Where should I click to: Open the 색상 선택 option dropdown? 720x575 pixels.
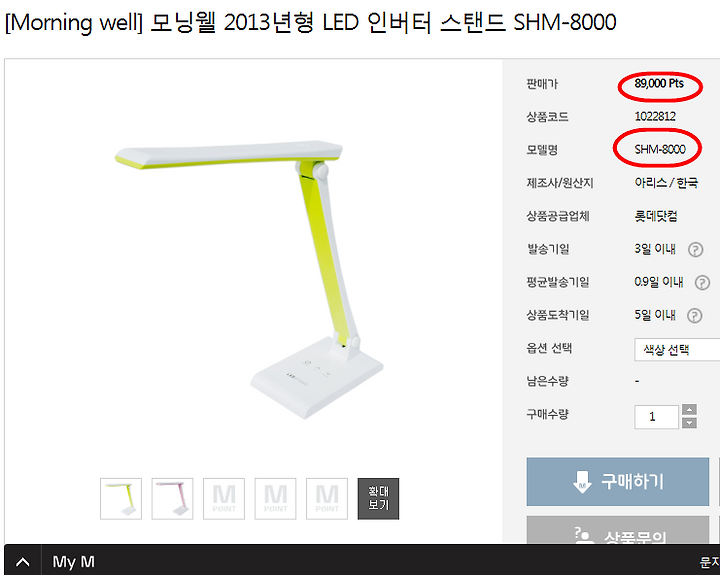[677, 350]
